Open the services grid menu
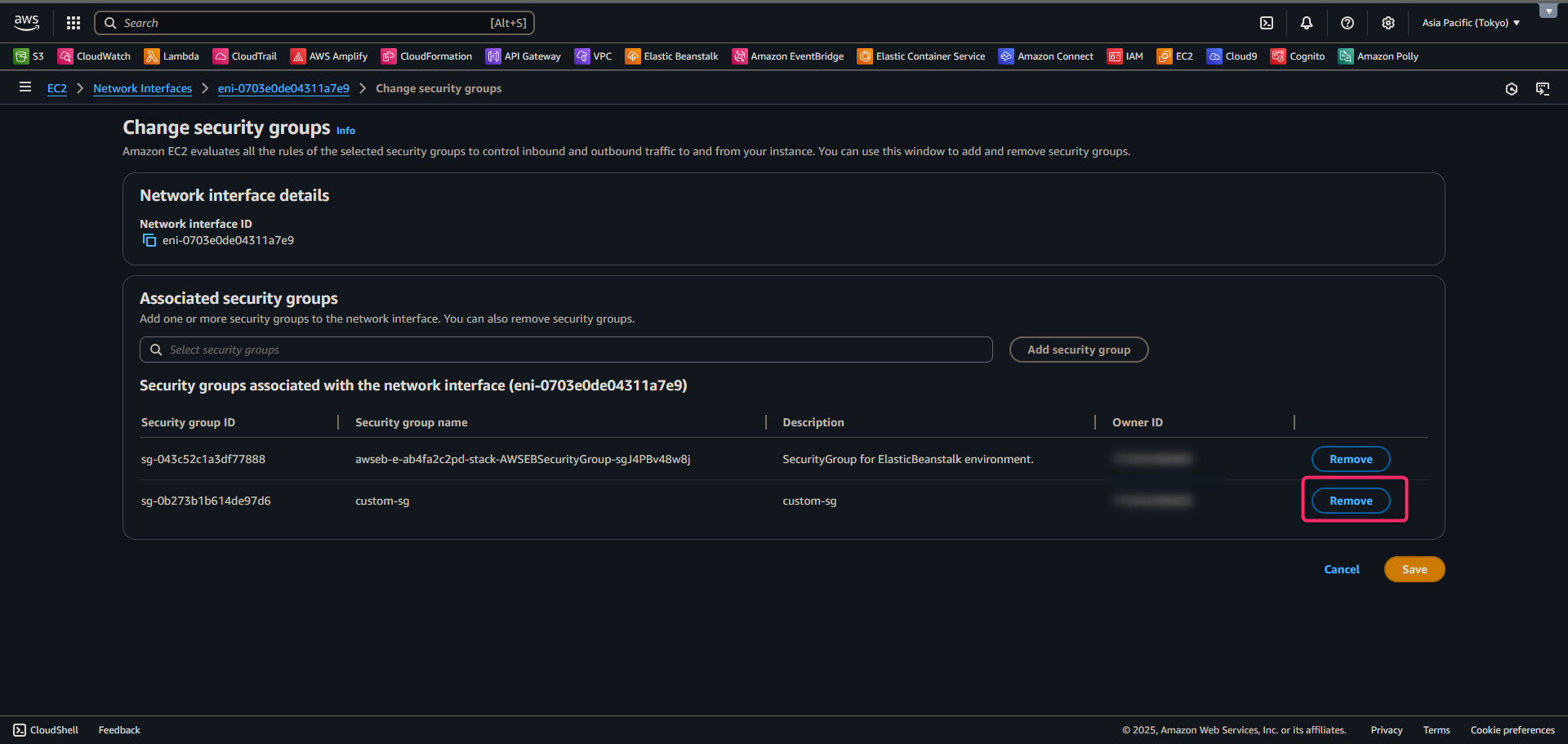The height and width of the screenshot is (744, 1568). click(x=73, y=23)
